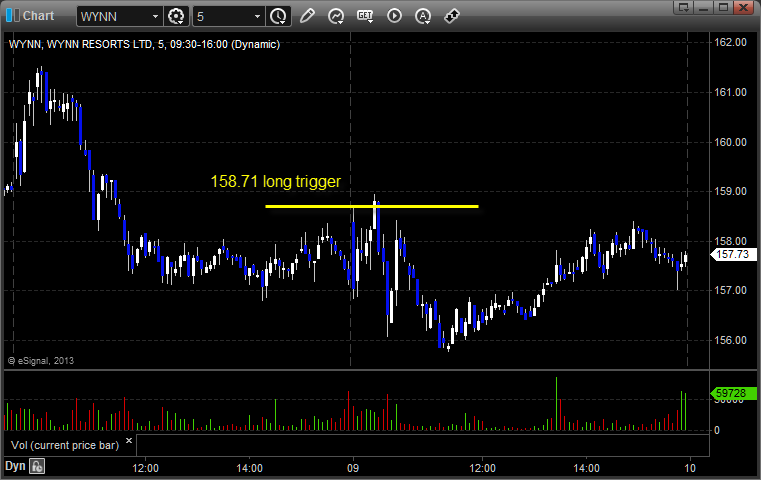Click the 160.00 price axis label

coord(730,142)
